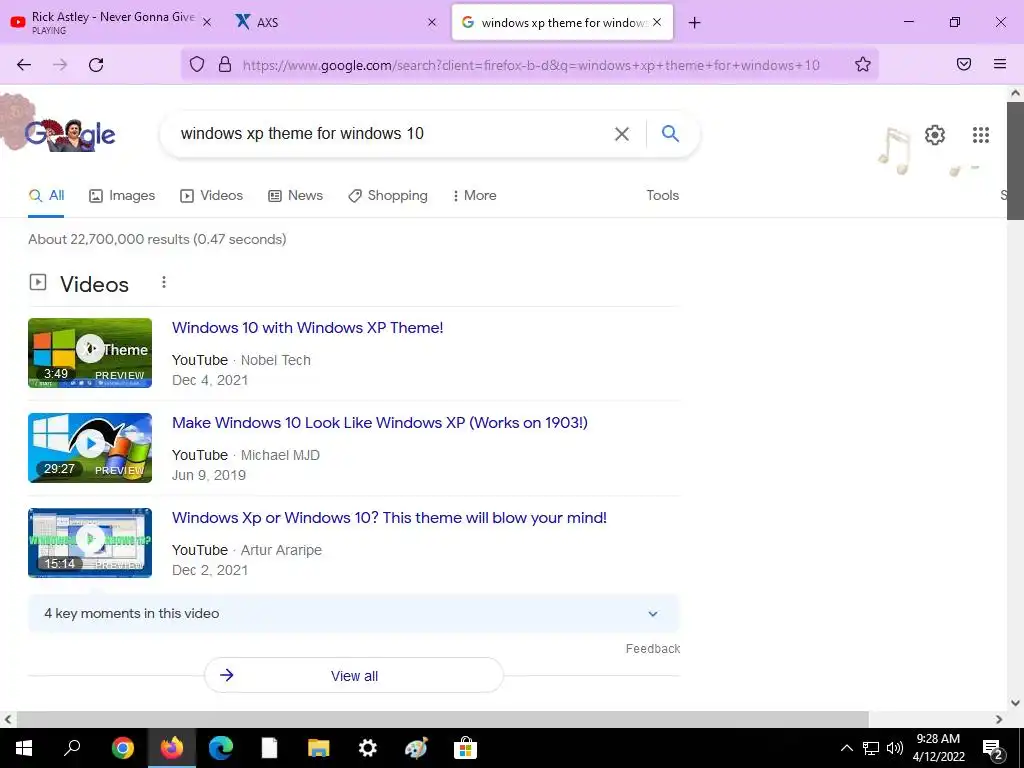Viewport: 1024px width, 768px height.
Task: Submit search with the magnifier icon
Action: point(670,133)
